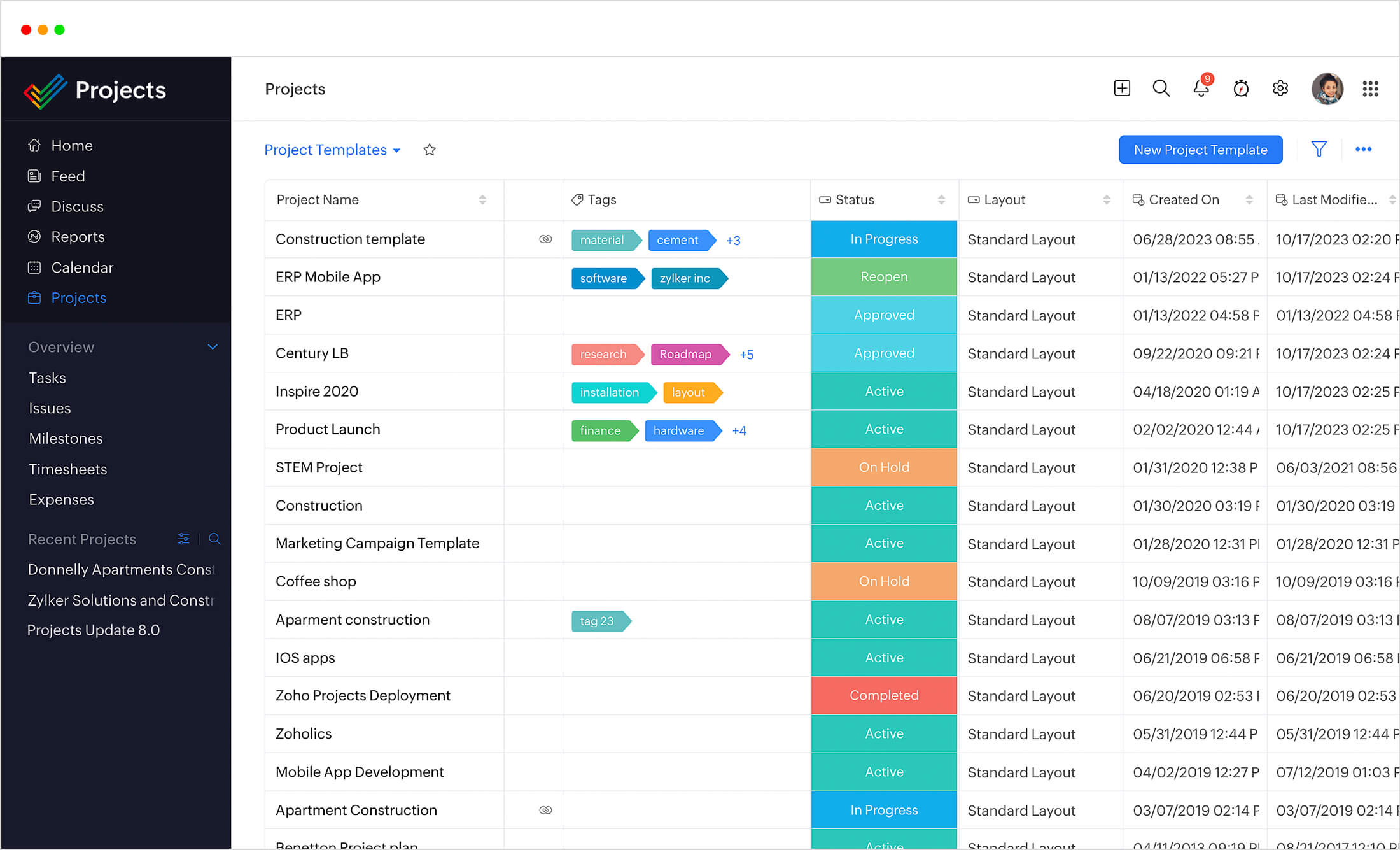
Task: Click the timer/clock icon
Action: point(1240,88)
